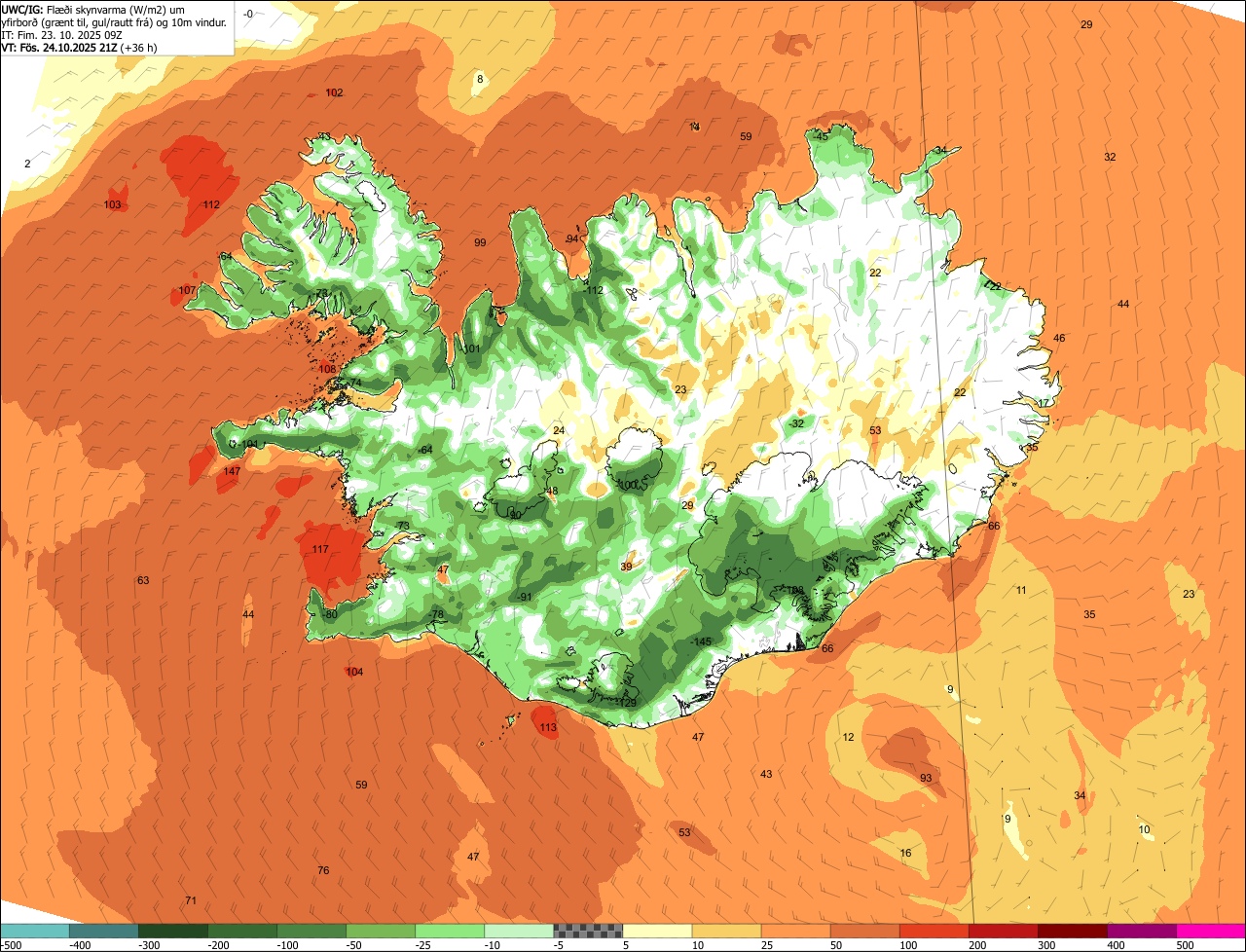The height and width of the screenshot is (952, 1246).
Task: Select the dark red 300 to 400 swatch
Action: coord(1073,931)
